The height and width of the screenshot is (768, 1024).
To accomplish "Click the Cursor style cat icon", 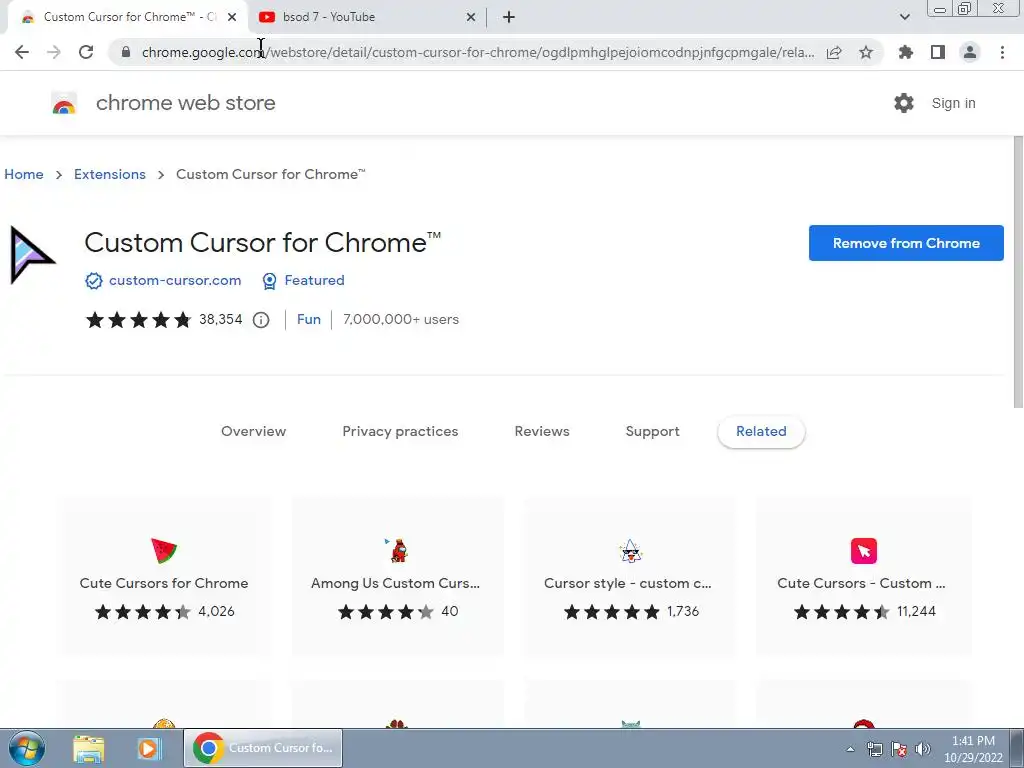I will 630,551.
